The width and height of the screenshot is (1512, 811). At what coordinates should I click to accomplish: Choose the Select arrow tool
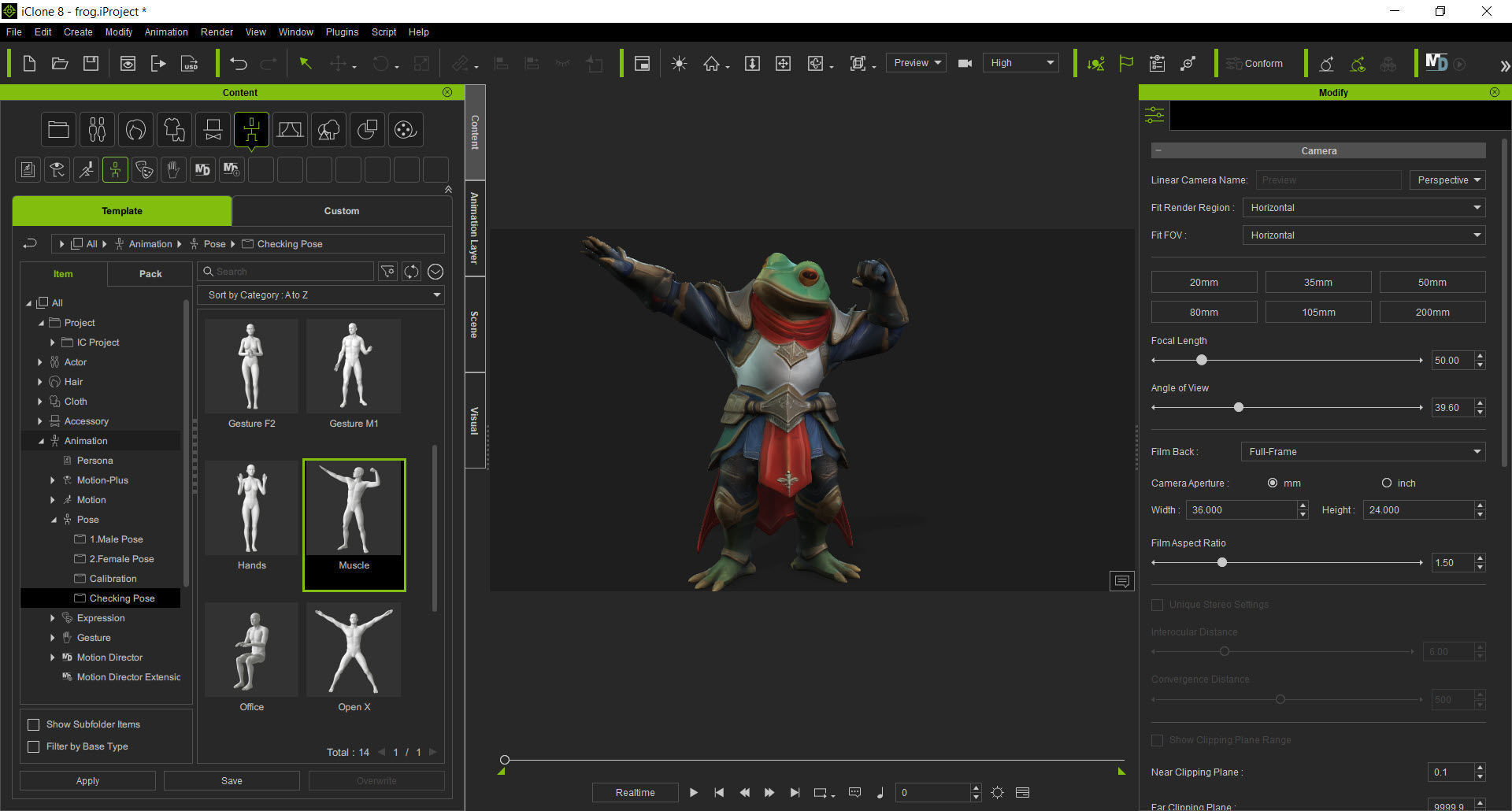tap(306, 64)
